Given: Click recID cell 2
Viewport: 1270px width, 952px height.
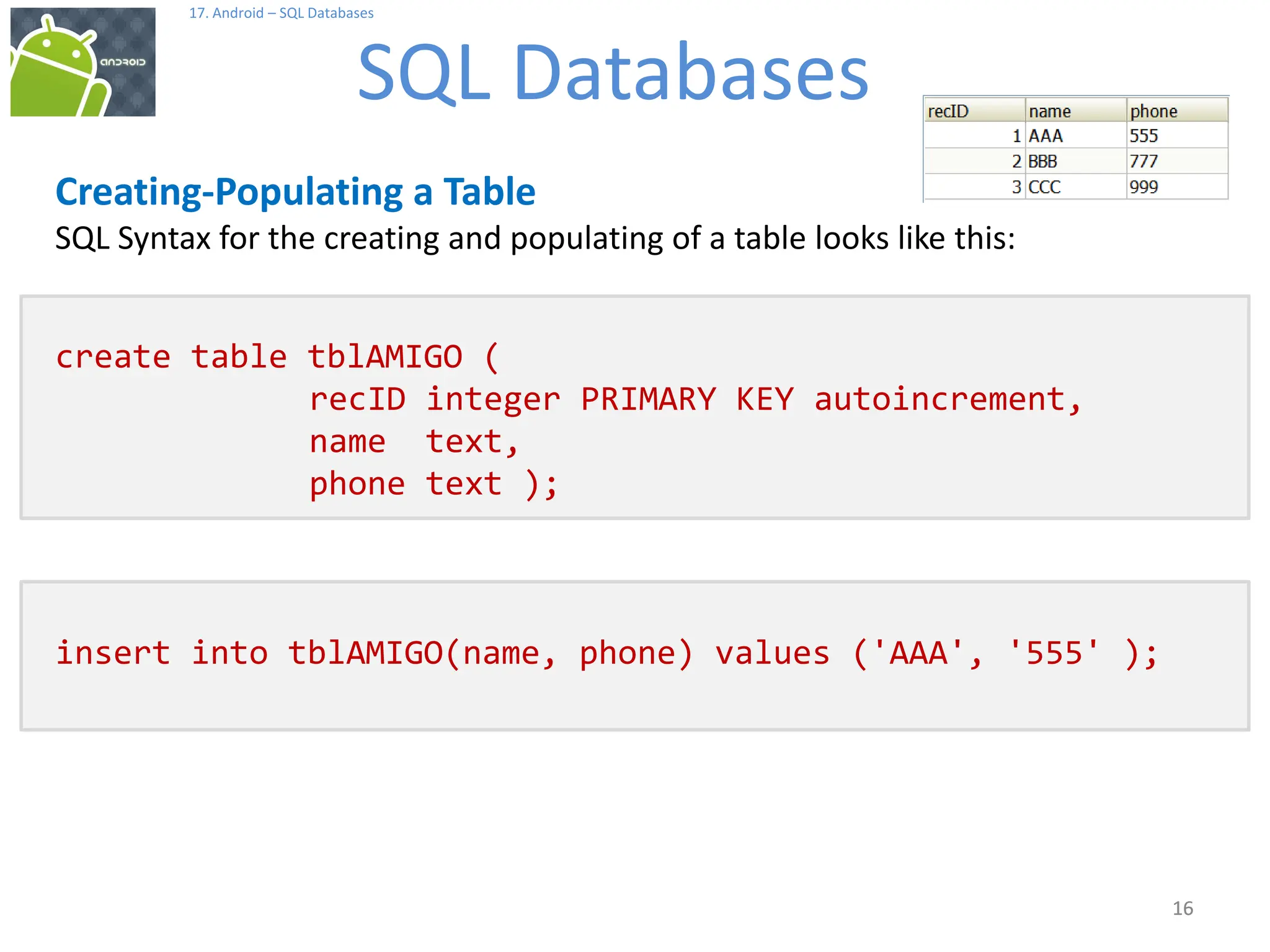Looking at the screenshot, I should coord(974,161).
